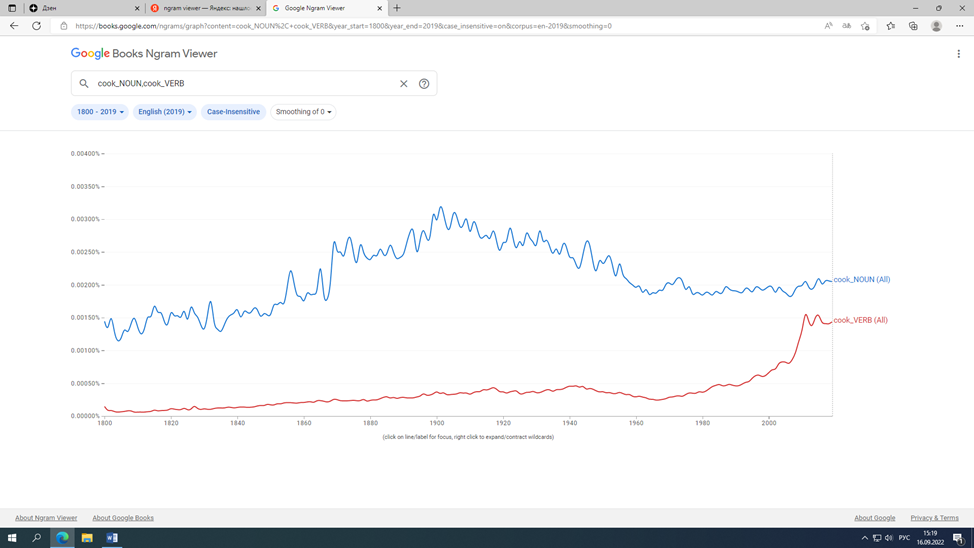The image size is (974, 548).
Task: Open a new tab with plus icon
Action: (x=397, y=8)
